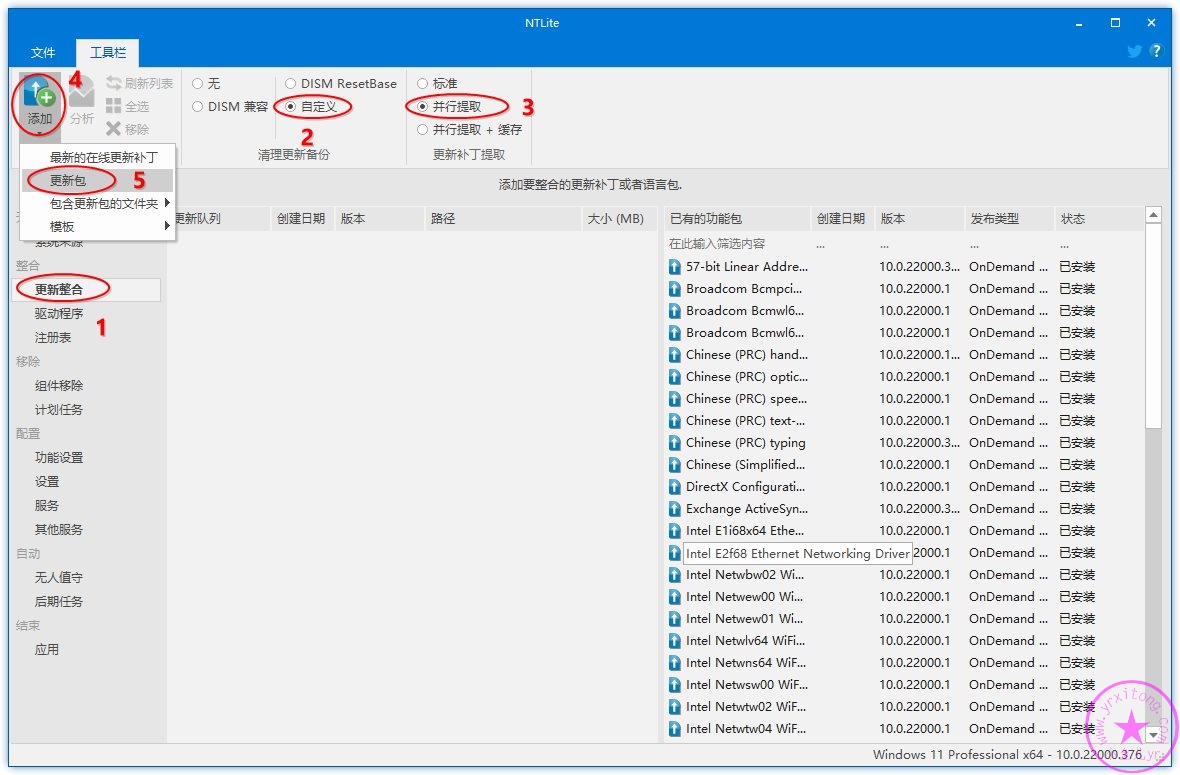Go to the 组件移除 page

(59, 385)
